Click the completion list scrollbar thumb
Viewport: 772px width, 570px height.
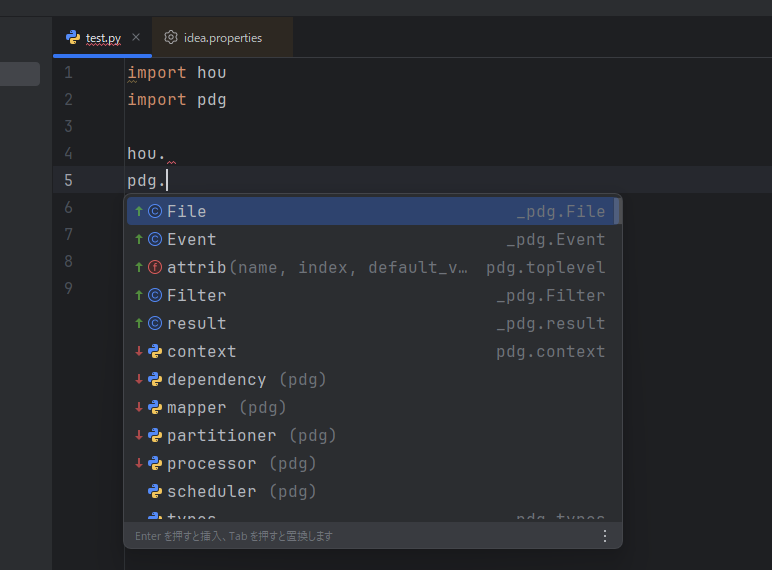point(617,211)
